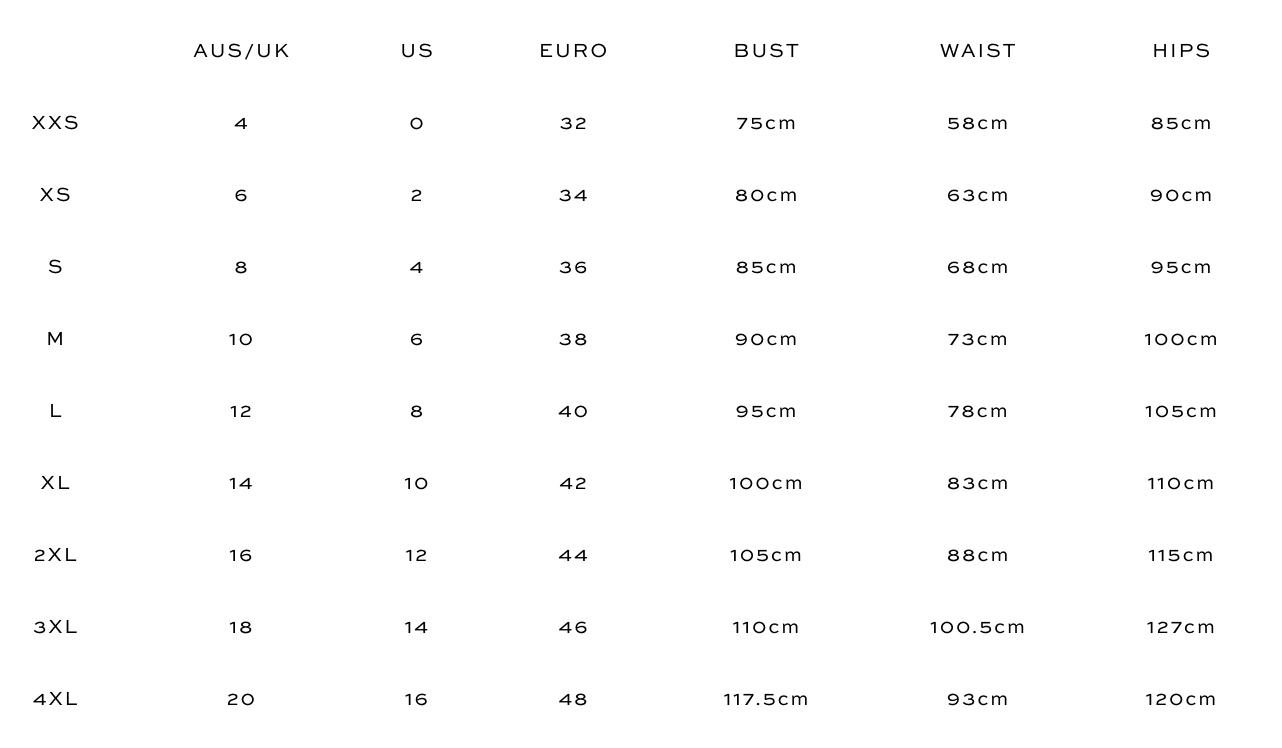This screenshot has width=1282, height=748.
Task: Select the 4XL size row label
Action: (x=55, y=699)
